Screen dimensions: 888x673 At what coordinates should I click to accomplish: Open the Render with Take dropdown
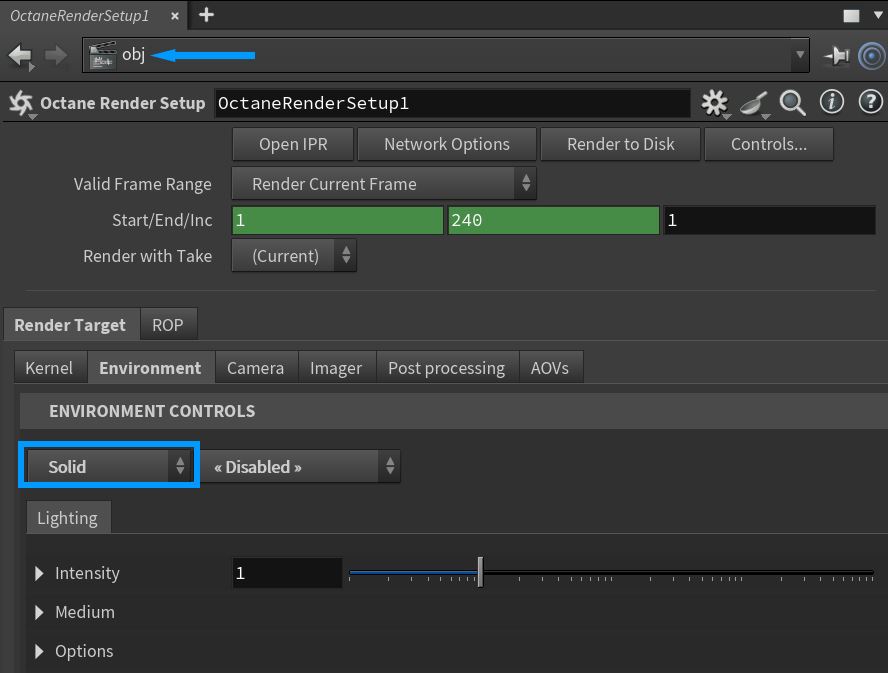click(294, 256)
